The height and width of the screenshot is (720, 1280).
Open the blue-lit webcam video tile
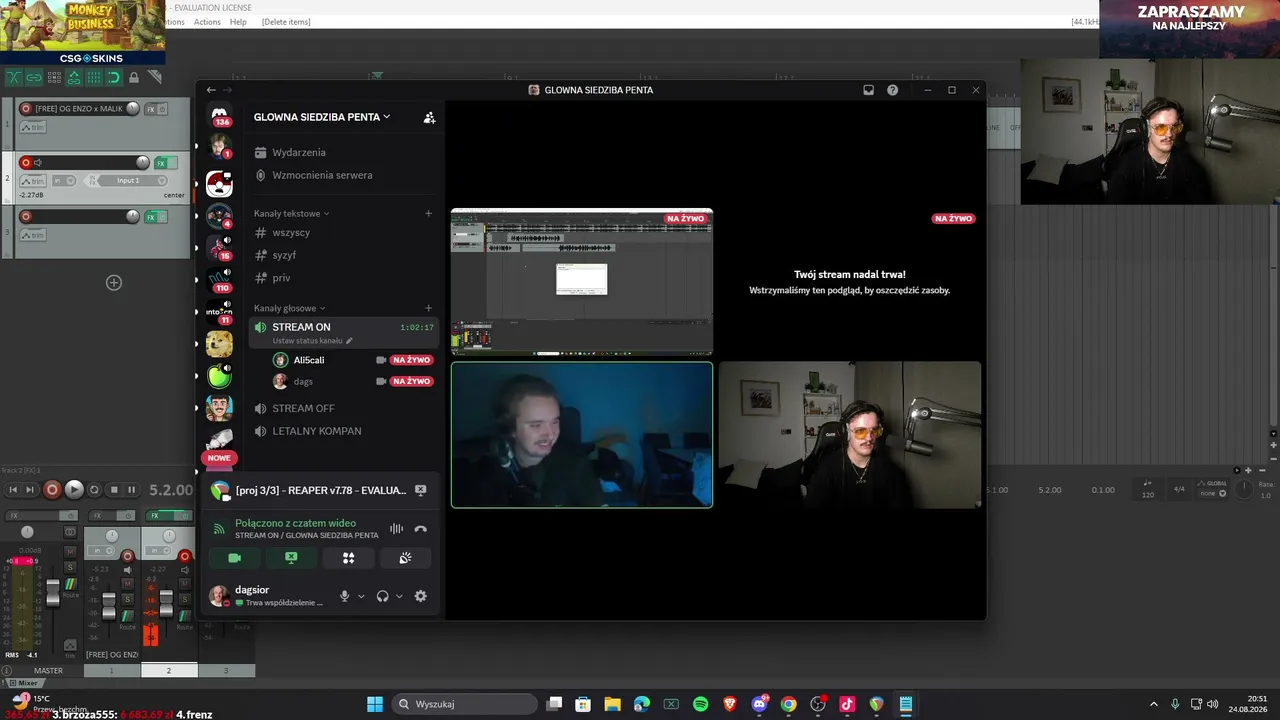[x=582, y=435]
